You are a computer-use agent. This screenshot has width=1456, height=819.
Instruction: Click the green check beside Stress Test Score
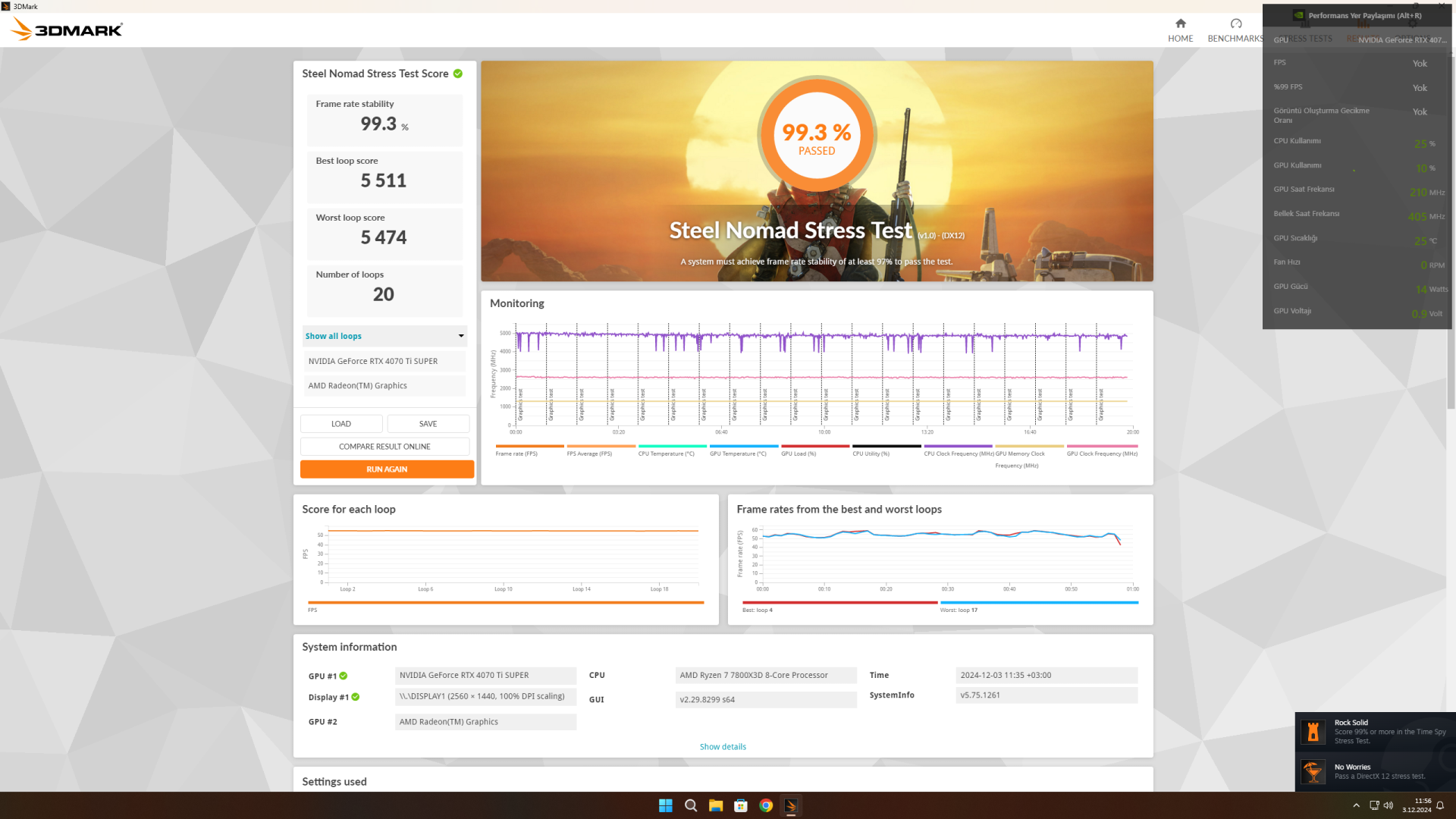(458, 74)
